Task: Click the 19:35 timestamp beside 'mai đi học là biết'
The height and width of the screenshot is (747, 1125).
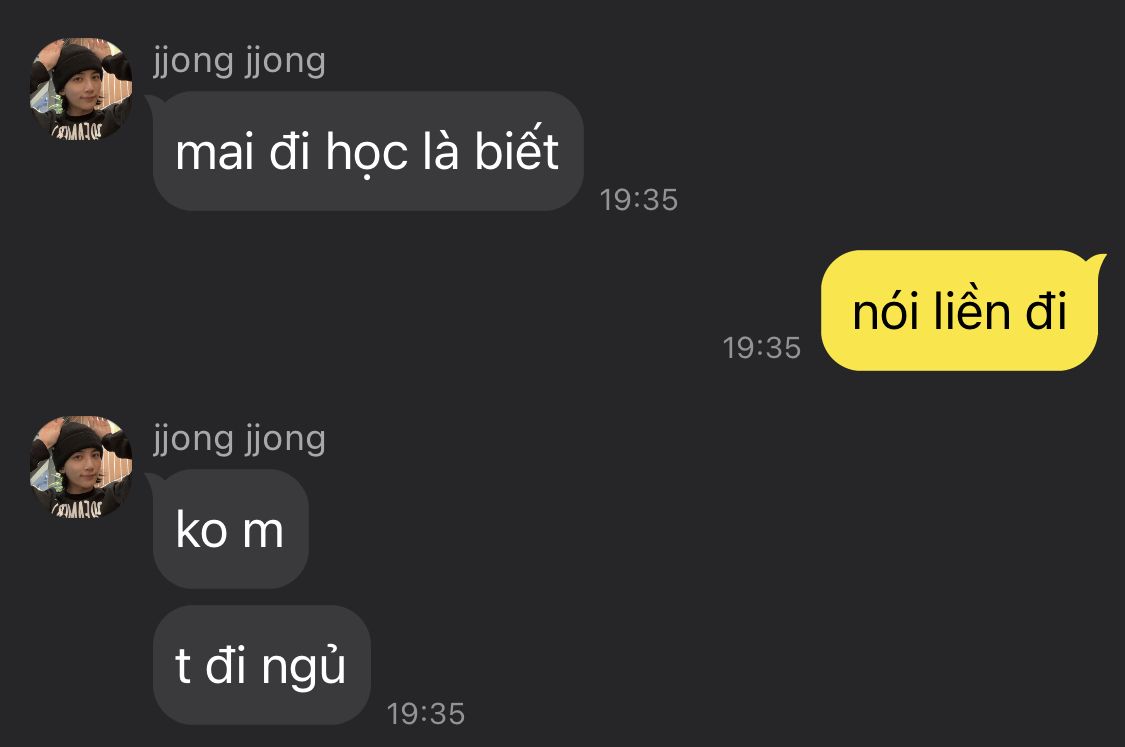Action: (639, 200)
